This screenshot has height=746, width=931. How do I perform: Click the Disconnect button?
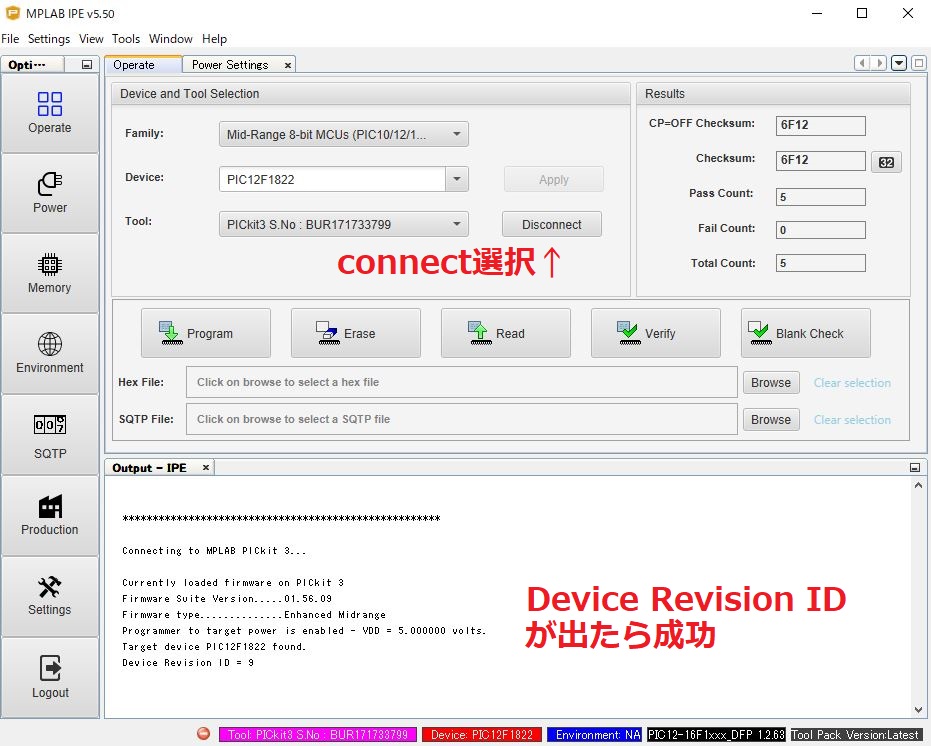coord(552,225)
